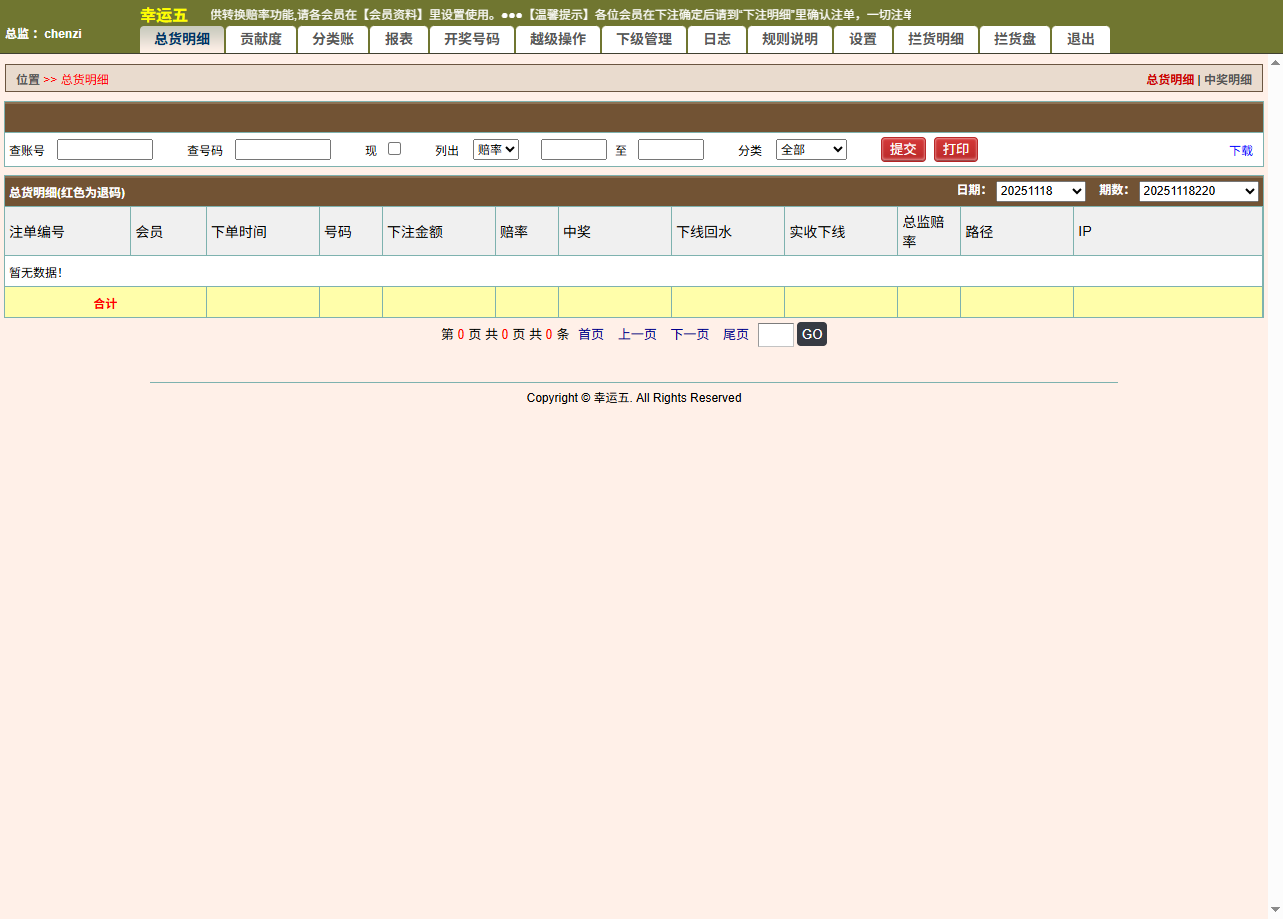Image resolution: width=1283 pixels, height=919 pixels.
Task: Toggle the 现 checkbox
Action: [x=394, y=149]
